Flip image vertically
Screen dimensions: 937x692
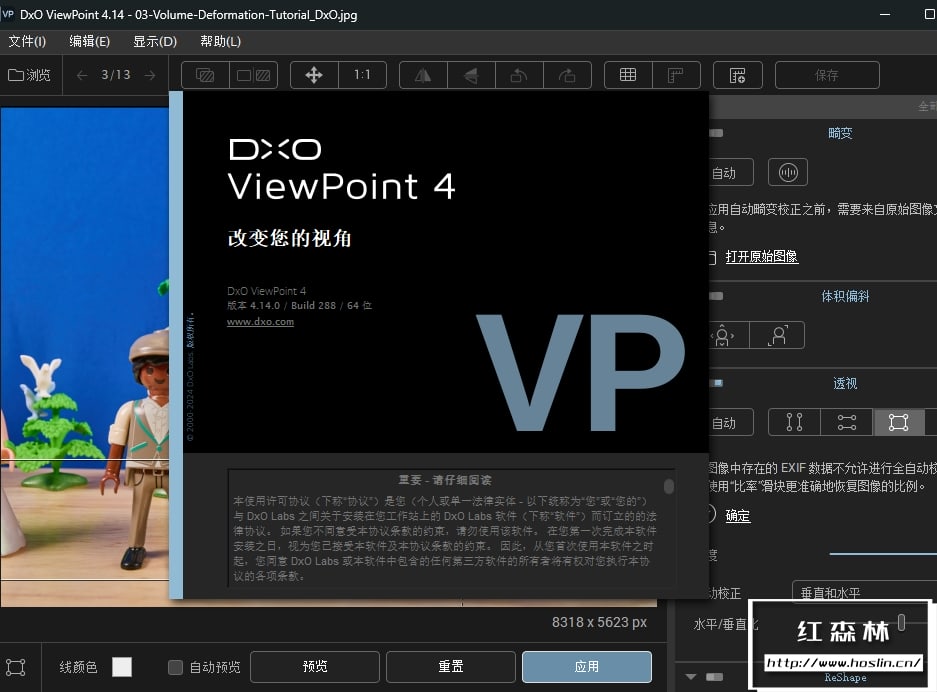coord(471,75)
